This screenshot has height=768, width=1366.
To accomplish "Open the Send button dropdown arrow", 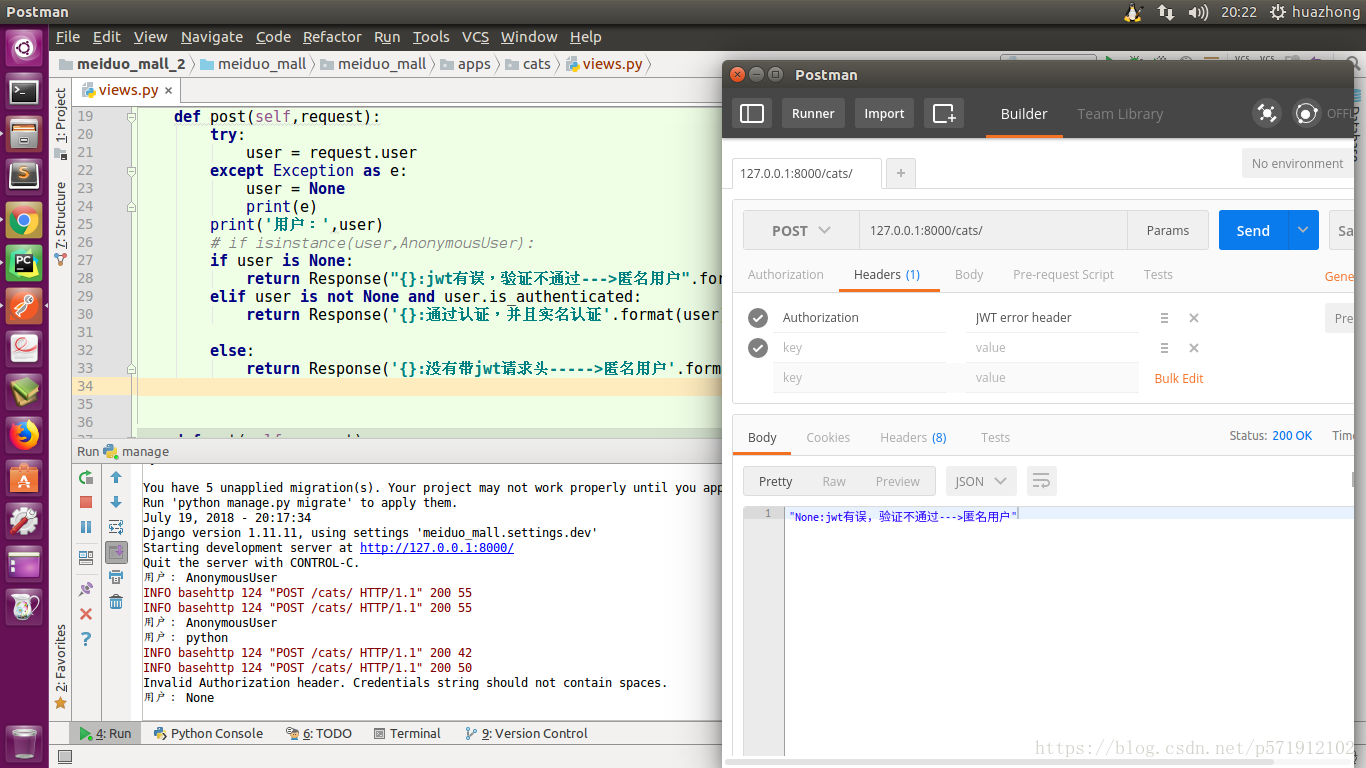I will [x=1303, y=230].
